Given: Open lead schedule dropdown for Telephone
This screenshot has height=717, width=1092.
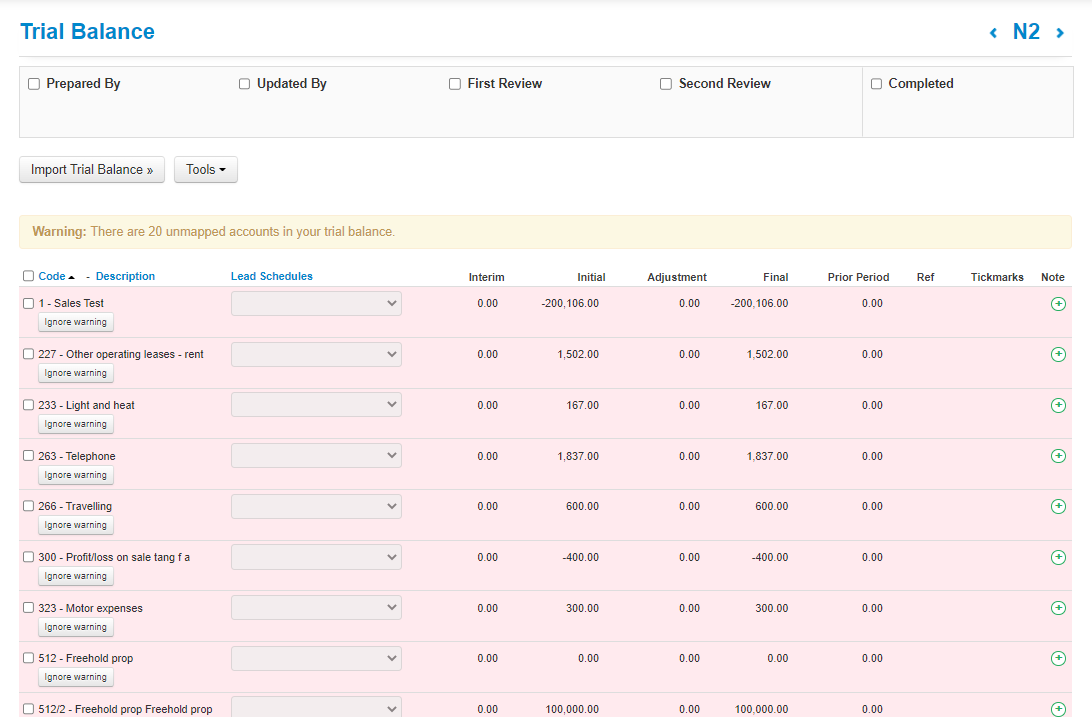Looking at the screenshot, I should pyautogui.click(x=316, y=455).
